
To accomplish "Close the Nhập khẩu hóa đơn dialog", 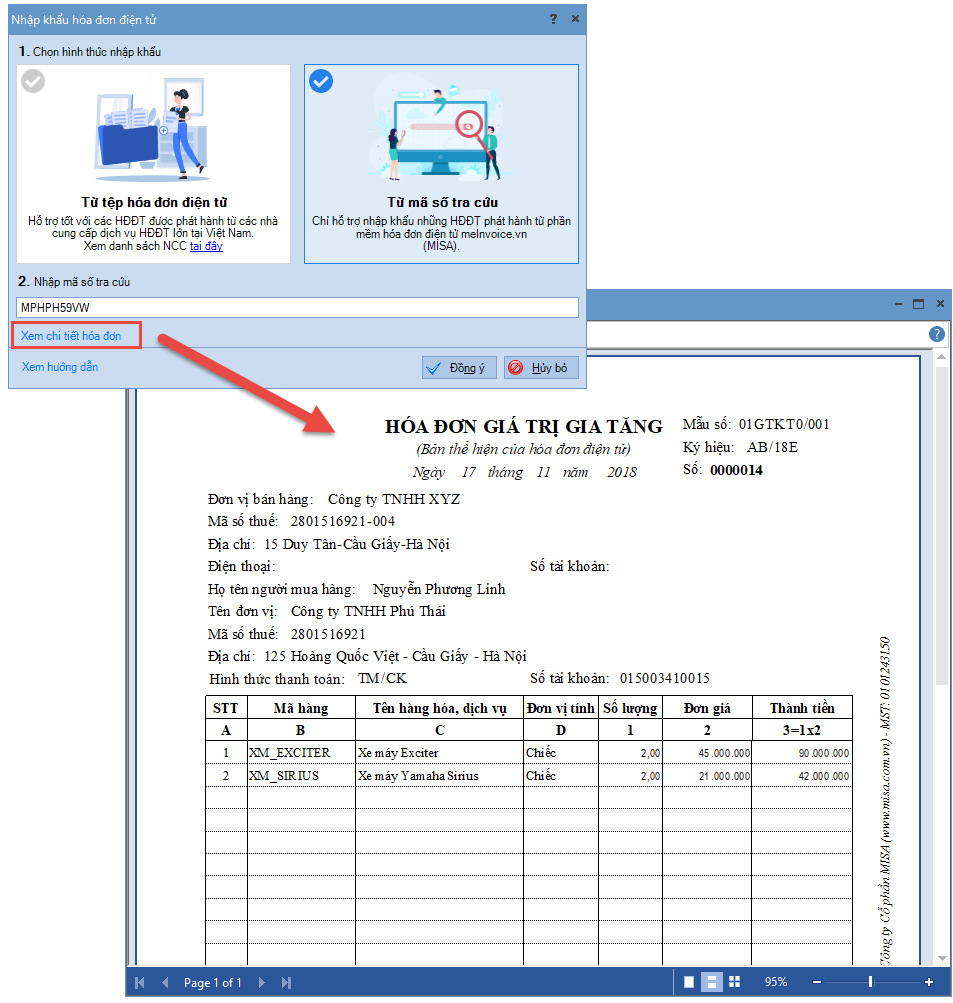I will (575, 19).
